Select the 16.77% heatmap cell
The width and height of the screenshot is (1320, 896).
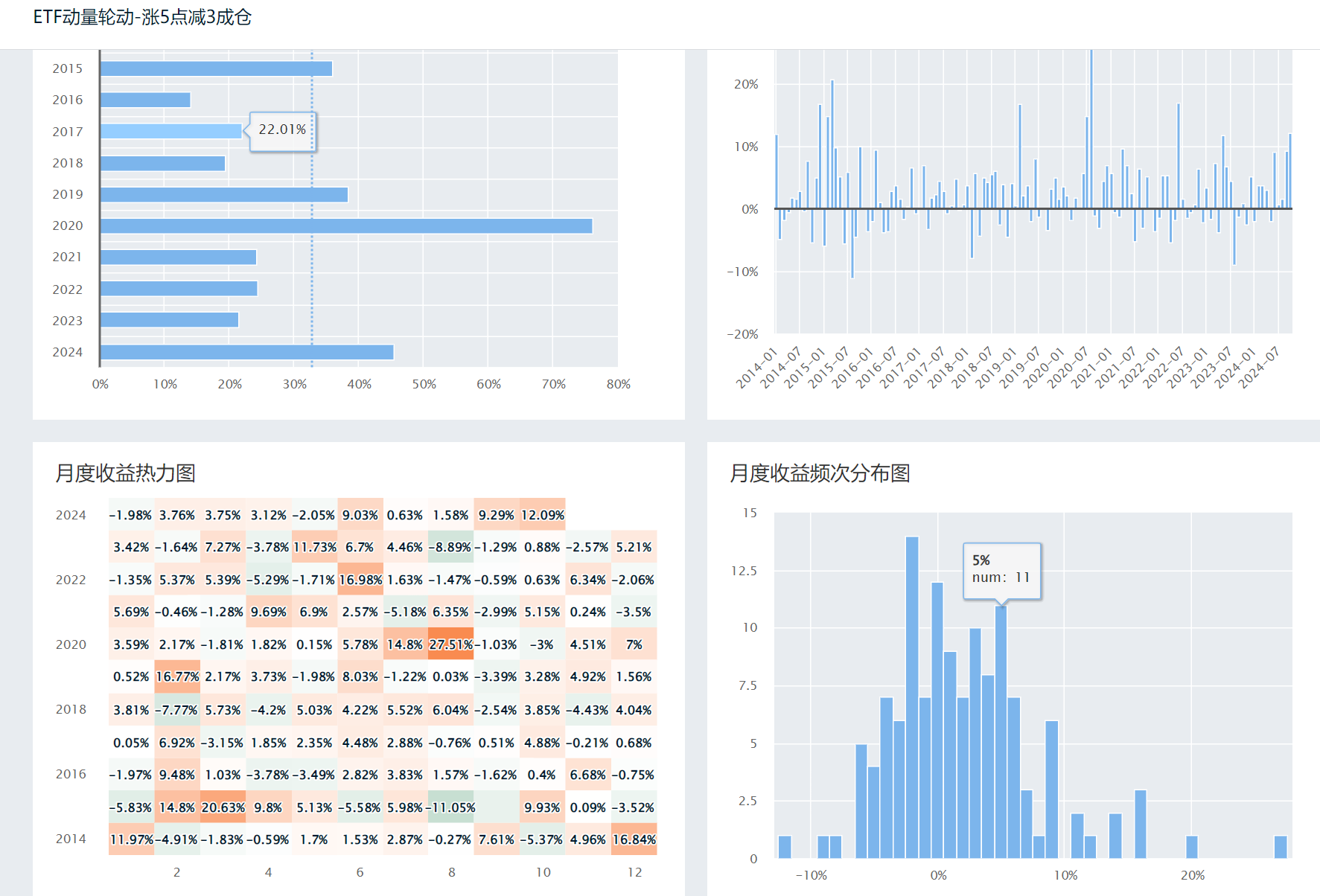click(x=177, y=676)
